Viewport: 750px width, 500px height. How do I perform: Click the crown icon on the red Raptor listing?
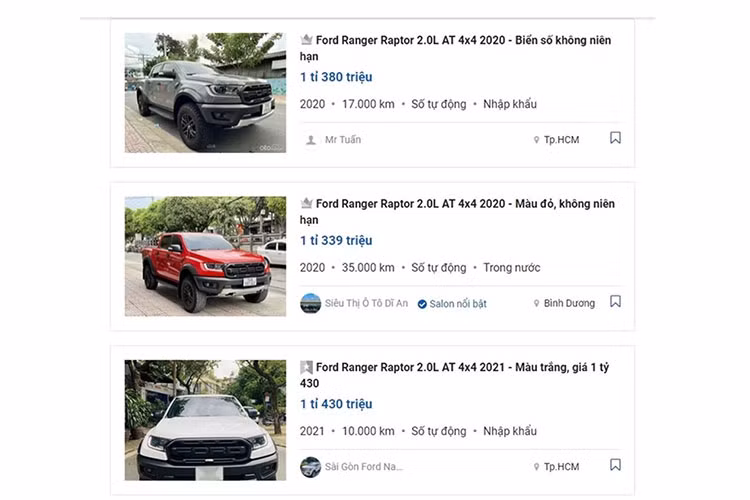[306, 203]
